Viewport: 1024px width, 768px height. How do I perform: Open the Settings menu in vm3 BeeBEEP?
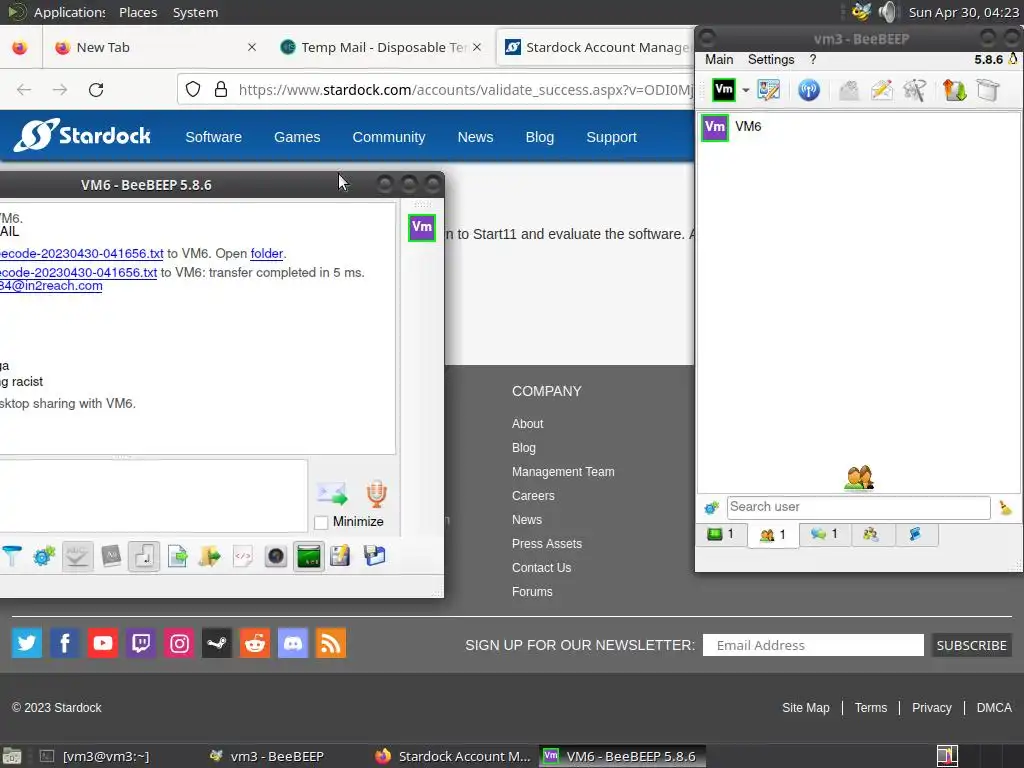[x=771, y=59]
